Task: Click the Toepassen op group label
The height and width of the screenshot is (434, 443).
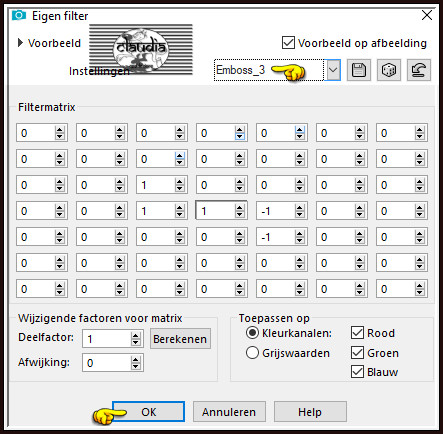Action: 274,318
